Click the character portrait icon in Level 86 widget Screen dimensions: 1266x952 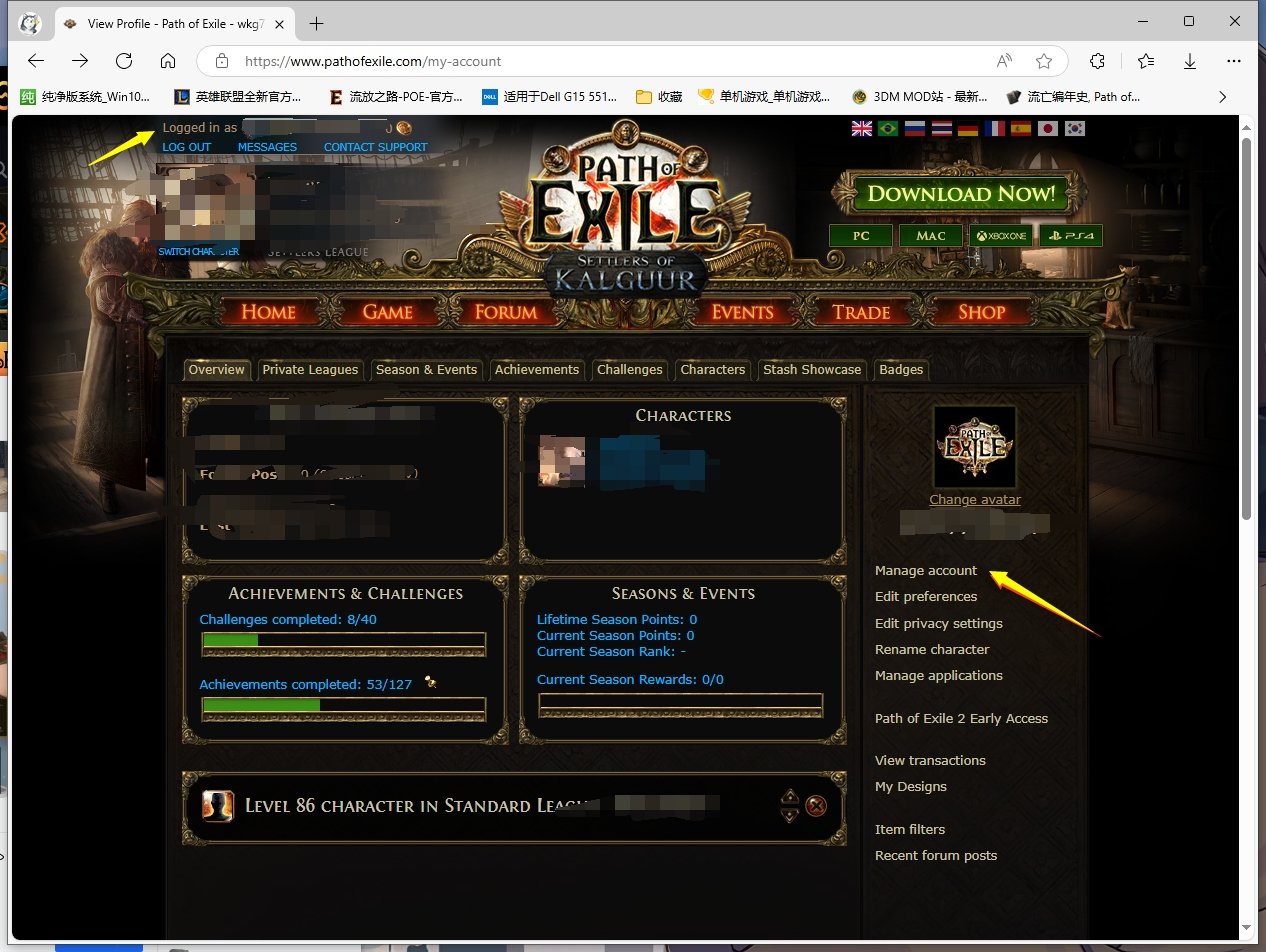217,805
